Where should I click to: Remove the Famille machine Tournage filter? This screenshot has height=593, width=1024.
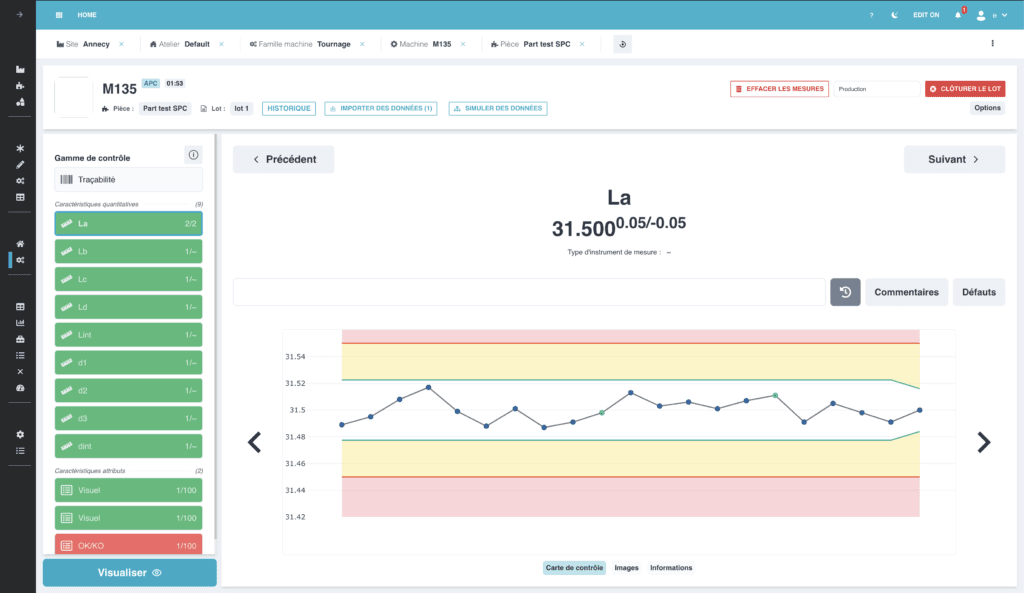[362, 44]
